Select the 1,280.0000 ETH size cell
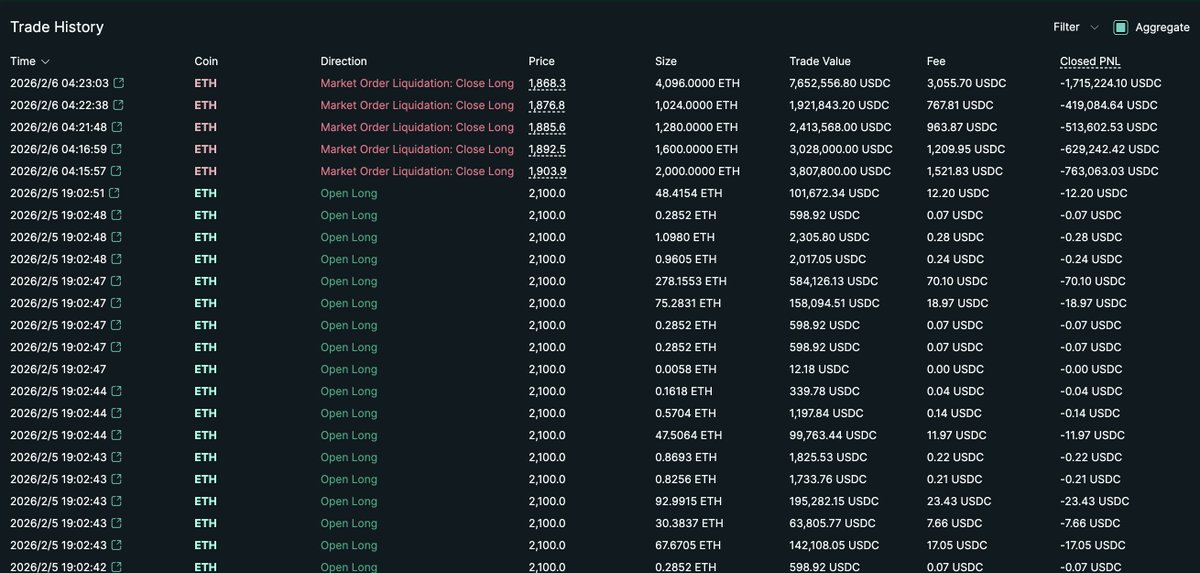Viewport: 1200px width, 573px height. [696, 127]
